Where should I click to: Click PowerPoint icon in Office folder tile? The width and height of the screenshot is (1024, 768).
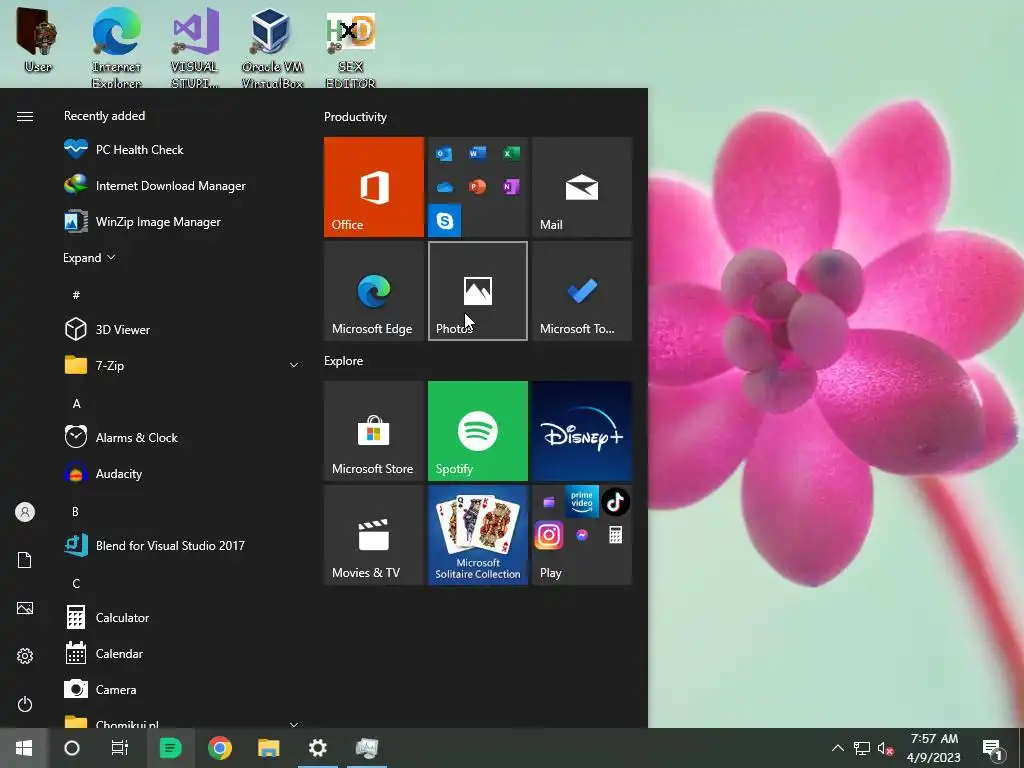(x=477, y=187)
